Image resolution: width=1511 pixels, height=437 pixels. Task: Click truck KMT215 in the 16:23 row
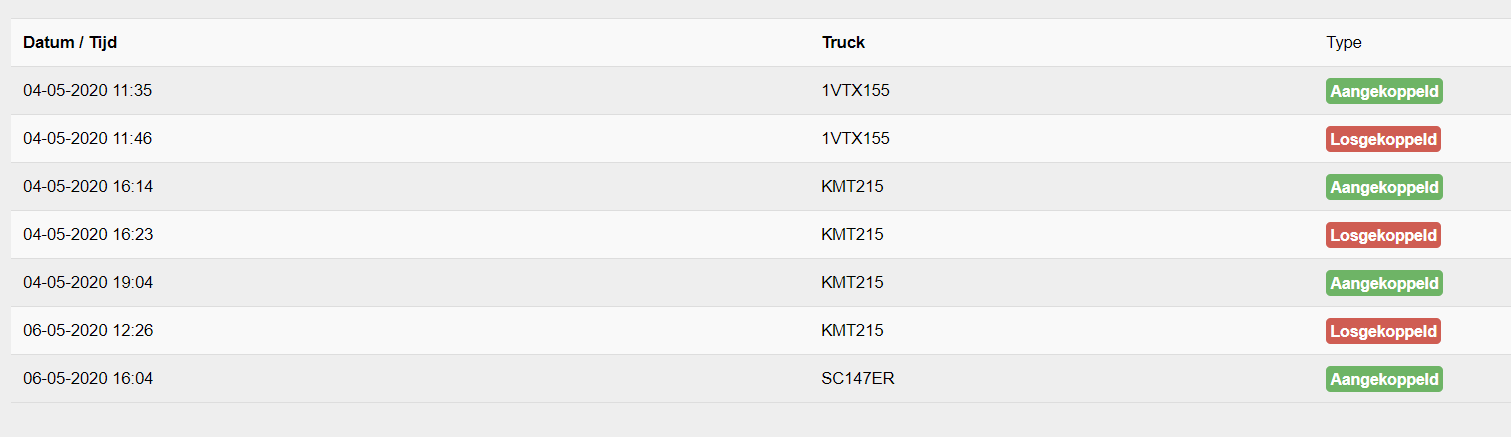pyautogui.click(x=852, y=235)
